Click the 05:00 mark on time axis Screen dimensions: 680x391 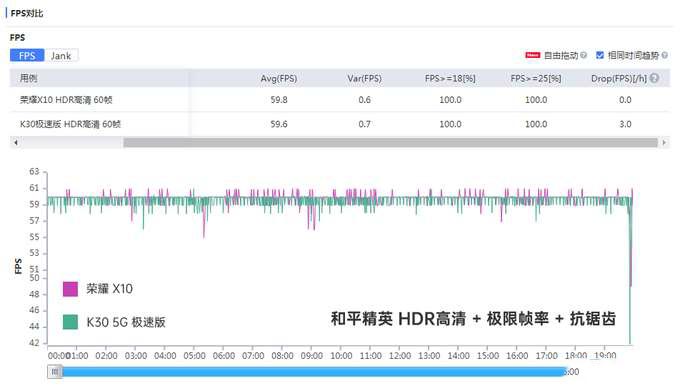(x=194, y=356)
